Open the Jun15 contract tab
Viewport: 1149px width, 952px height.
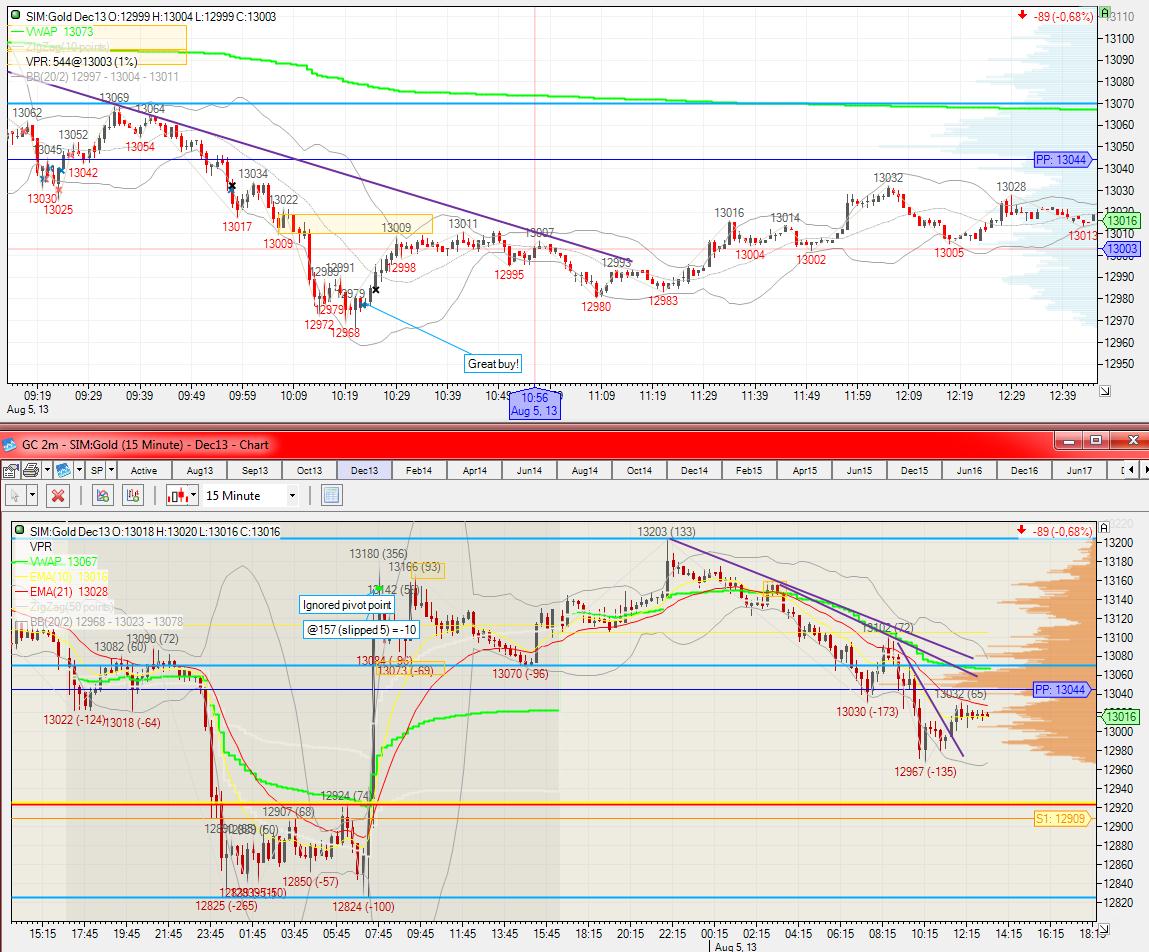click(859, 471)
